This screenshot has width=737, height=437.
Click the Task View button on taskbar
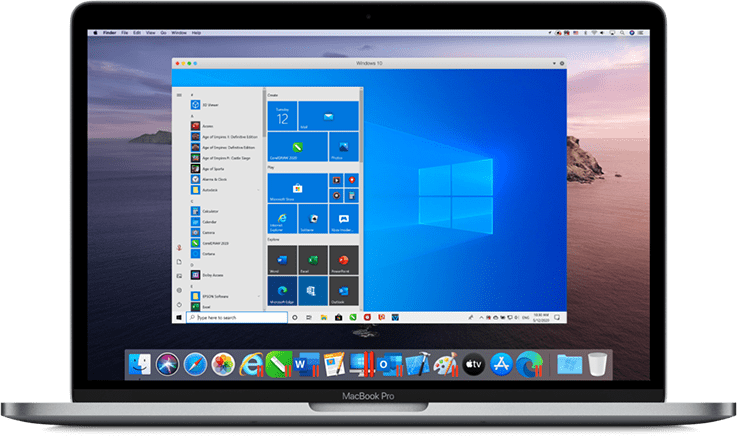click(309, 318)
